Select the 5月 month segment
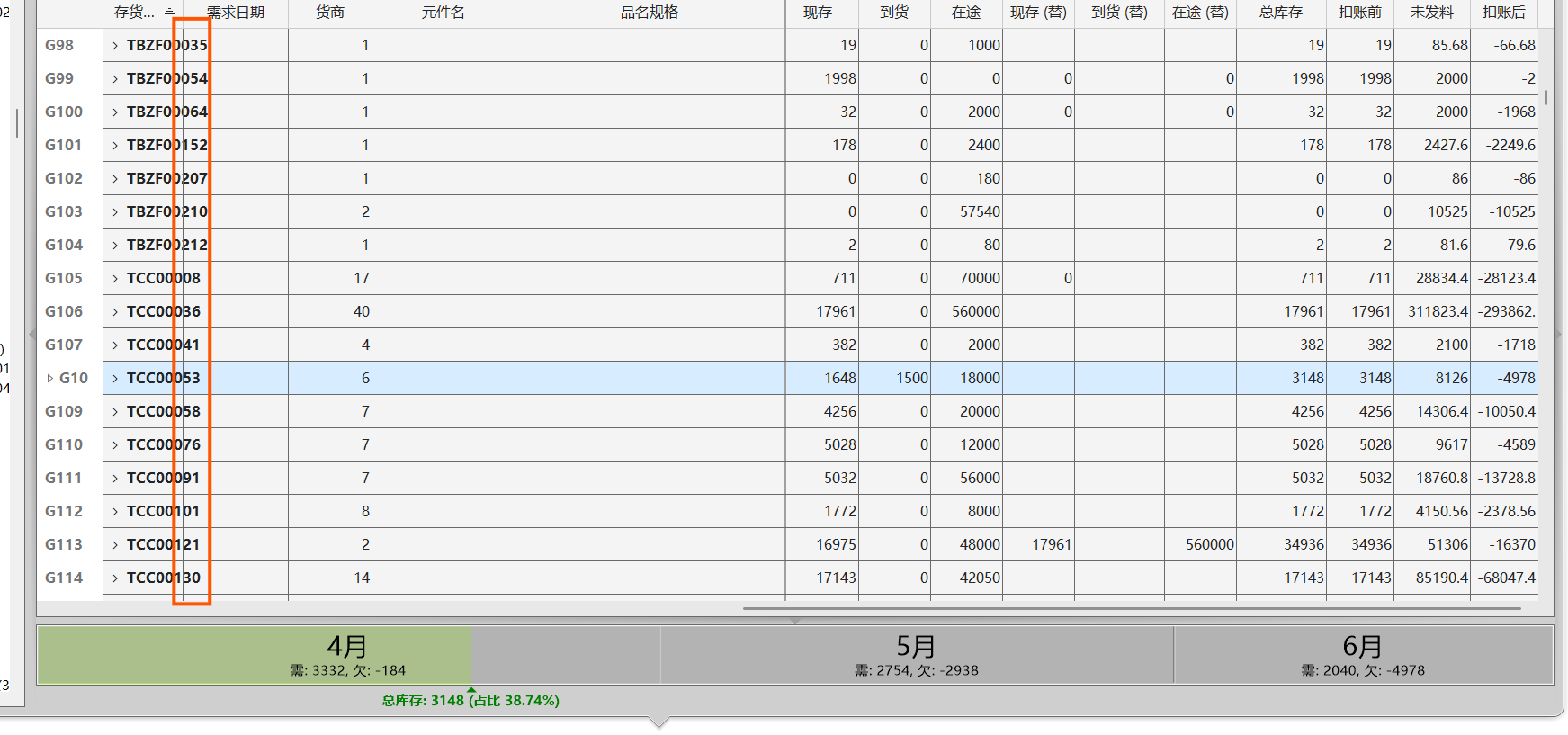 [x=916, y=655]
